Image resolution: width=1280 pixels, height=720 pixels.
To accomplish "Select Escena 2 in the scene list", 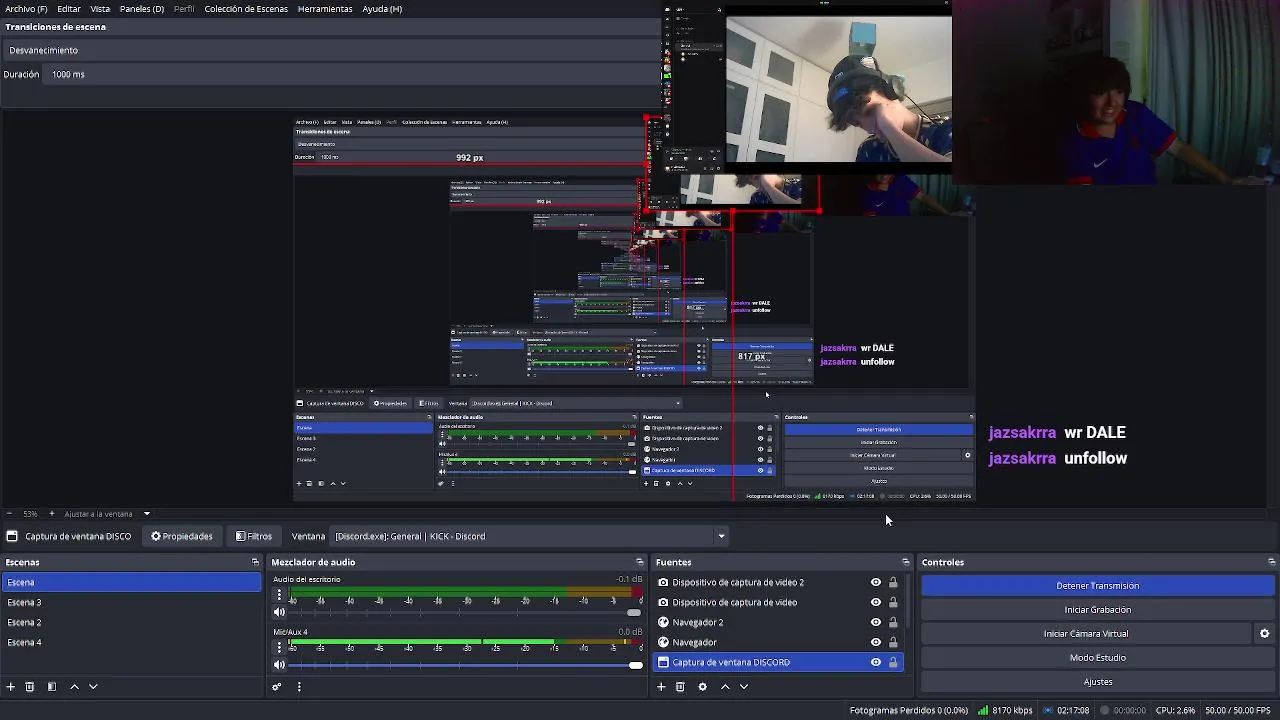I will click(131, 622).
